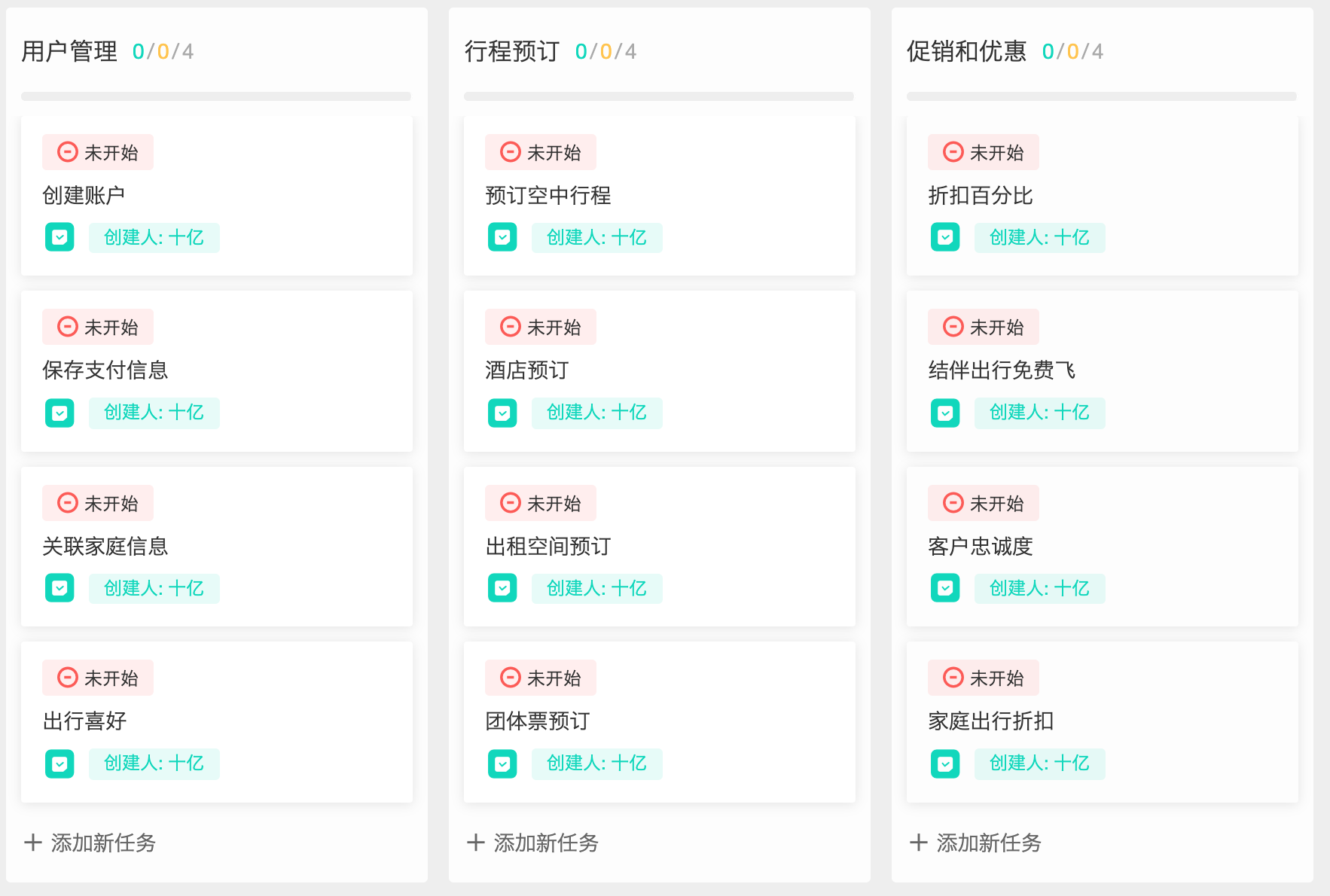Click the progress bar under 用户管理 header
The height and width of the screenshot is (896, 1330).
(x=216, y=96)
